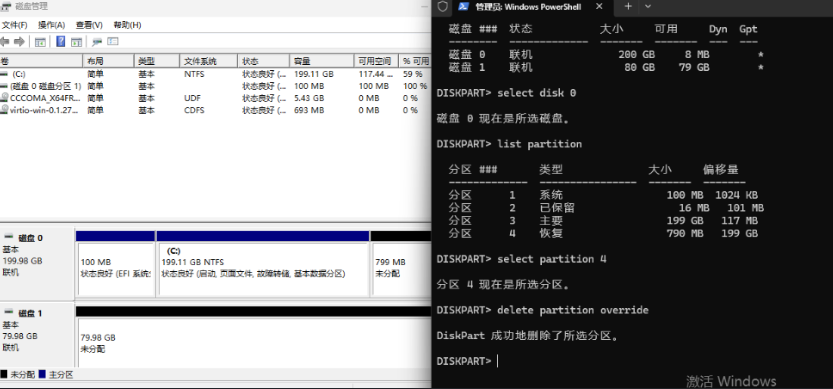
Task: Click the forward arrow in Disk Management toolbar
Action: (19, 41)
